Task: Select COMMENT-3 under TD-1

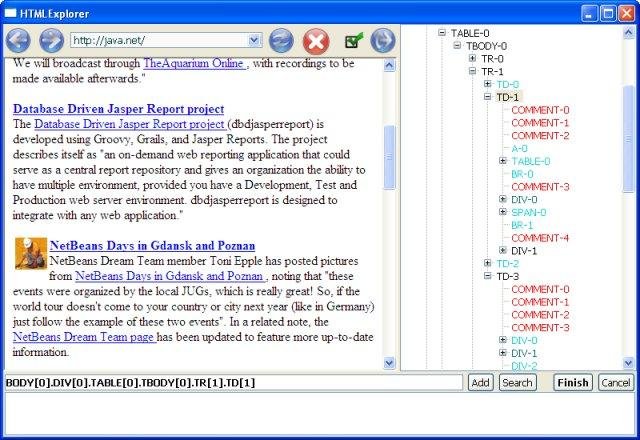Action: (x=540, y=187)
